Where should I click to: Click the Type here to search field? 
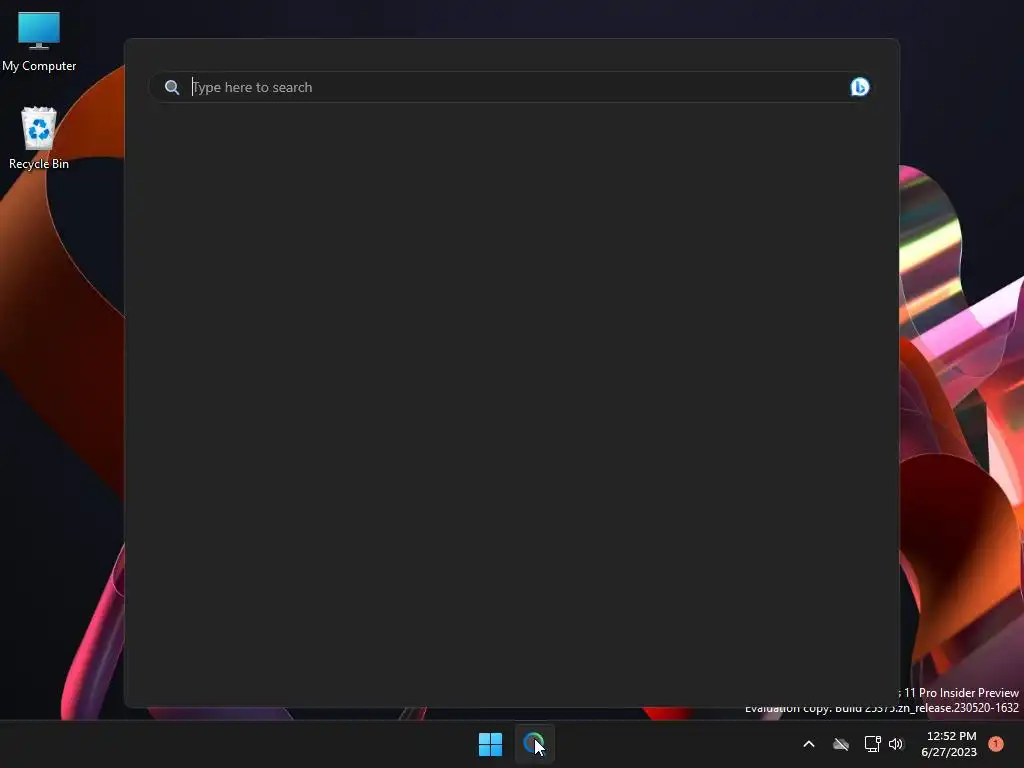point(511,87)
